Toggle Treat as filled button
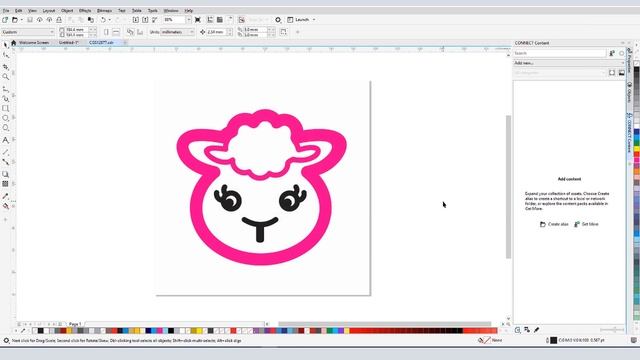The height and width of the screenshot is (360, 640). pyautogui.click(x=284, y=32)
